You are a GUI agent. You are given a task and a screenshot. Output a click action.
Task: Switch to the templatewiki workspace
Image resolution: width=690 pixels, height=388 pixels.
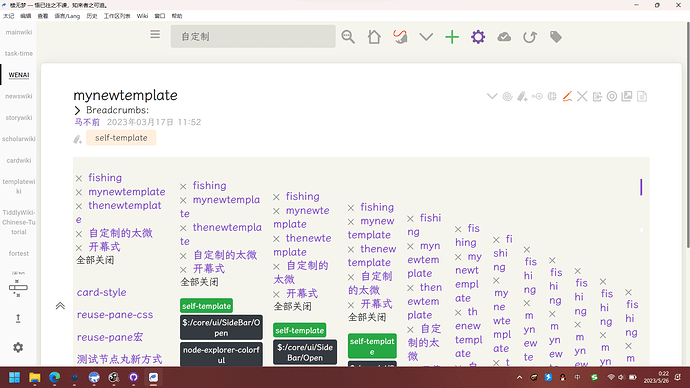pos(18,186)
